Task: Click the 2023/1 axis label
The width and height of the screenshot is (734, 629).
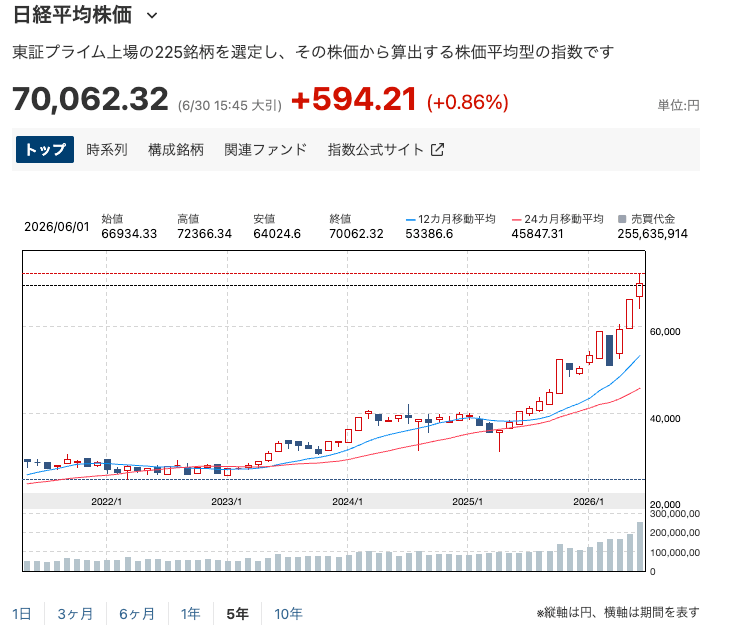Action: pyautogui.click(x=227, y=501)
